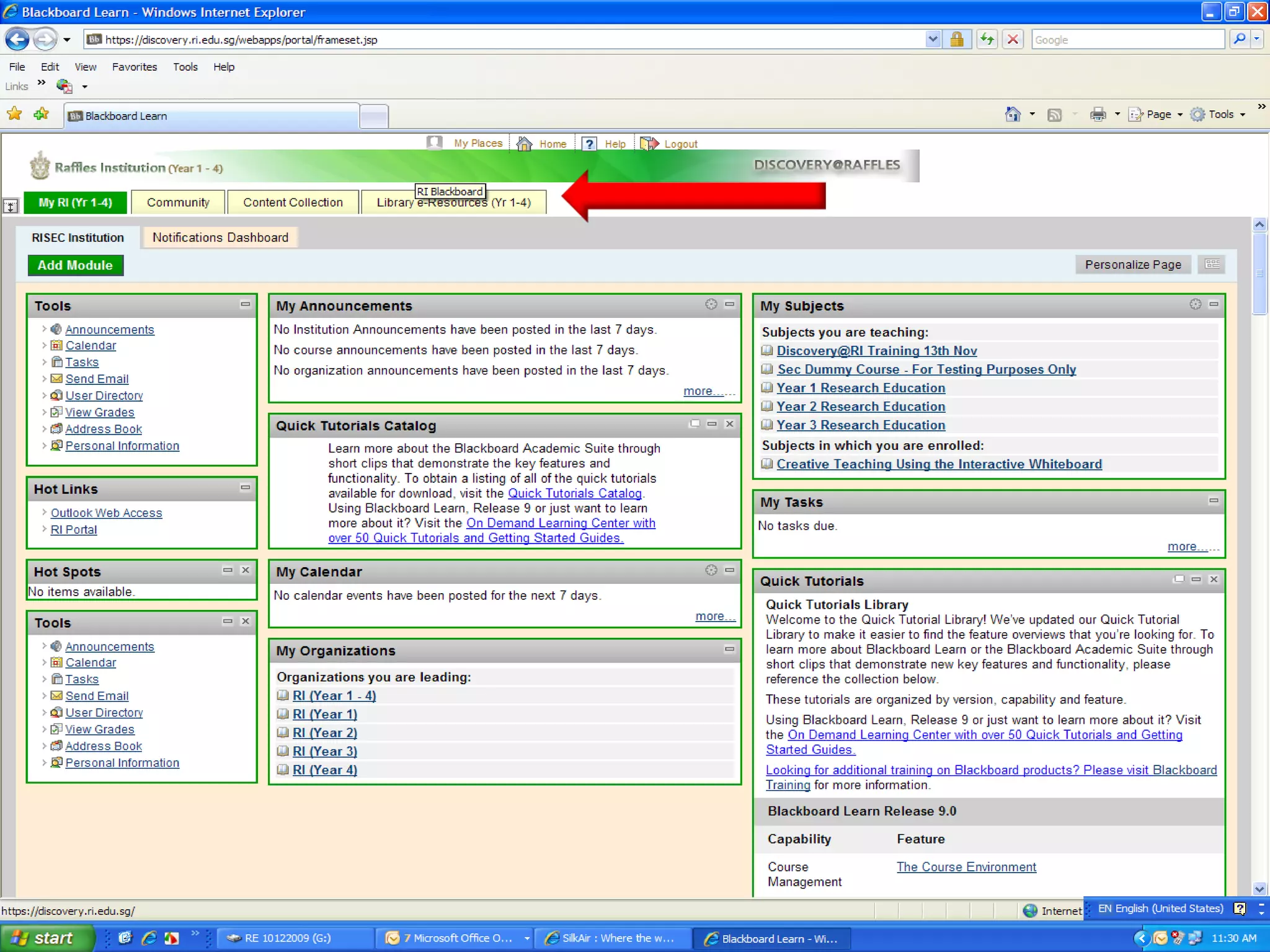Click the RSS feeds icon in toolbar
This screenshot has width=1270, height=952.
click(x=1054, y=115)
